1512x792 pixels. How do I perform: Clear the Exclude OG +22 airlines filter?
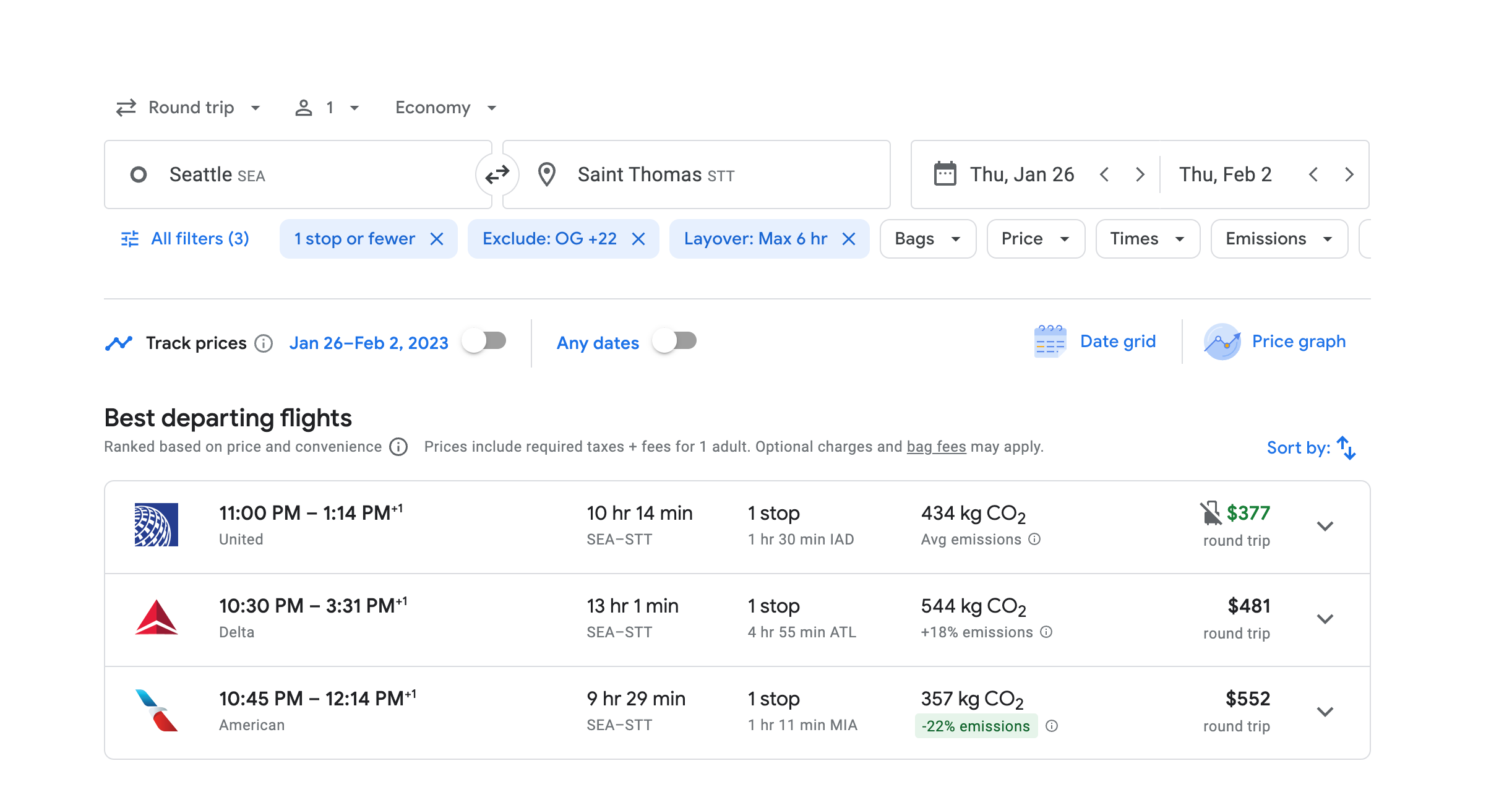tap(638, 239)
